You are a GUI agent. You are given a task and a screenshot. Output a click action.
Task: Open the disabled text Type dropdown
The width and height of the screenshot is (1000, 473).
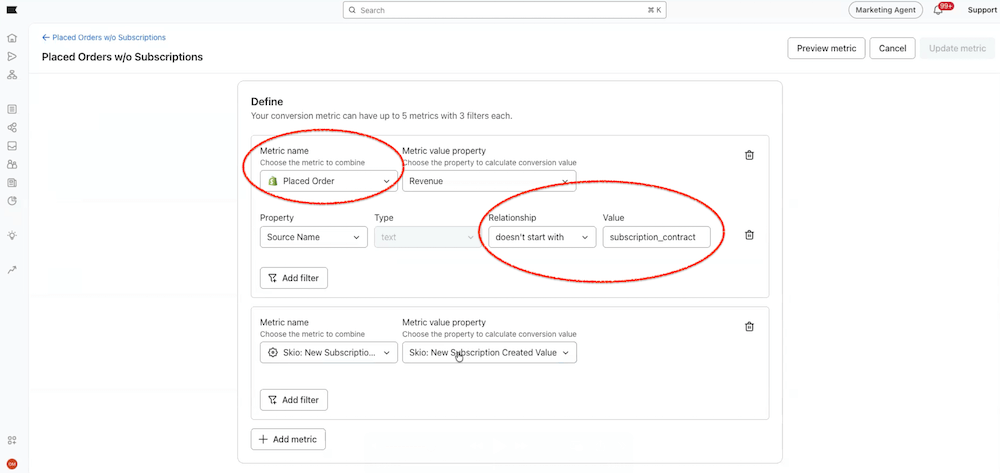pyautogui.click(x=428, y=237)
